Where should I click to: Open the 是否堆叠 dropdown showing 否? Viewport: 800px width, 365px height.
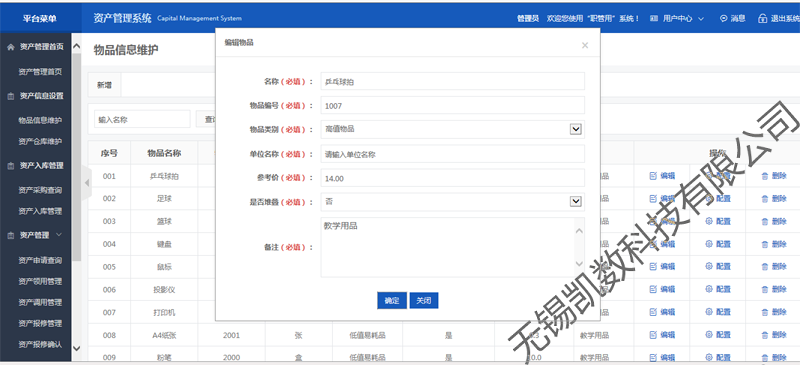(576, 202)
